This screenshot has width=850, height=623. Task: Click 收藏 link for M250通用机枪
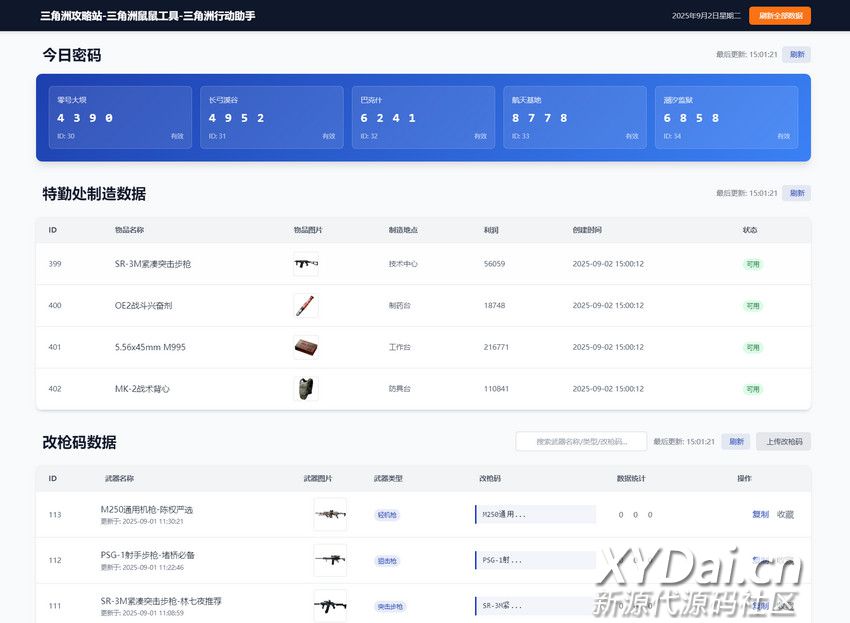[x=785, y=515]
